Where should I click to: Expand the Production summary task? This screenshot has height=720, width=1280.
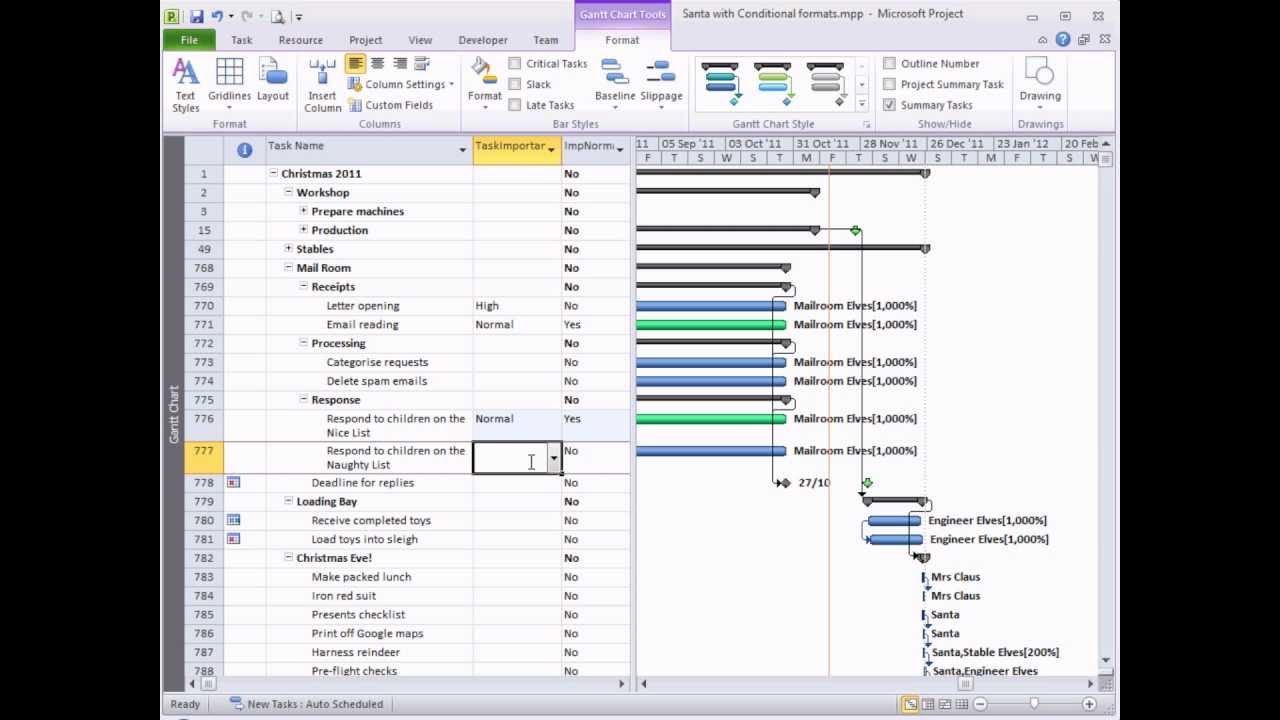pos(303,230)
